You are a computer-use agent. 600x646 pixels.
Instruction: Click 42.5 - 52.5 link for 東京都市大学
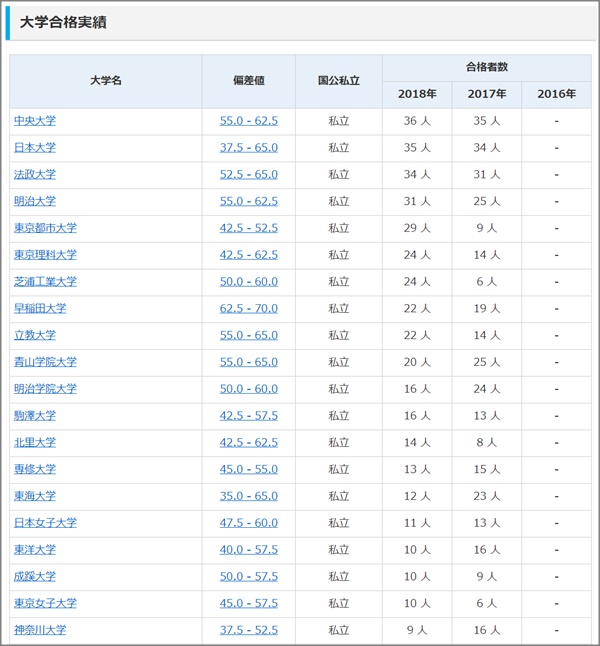point(248,228)
